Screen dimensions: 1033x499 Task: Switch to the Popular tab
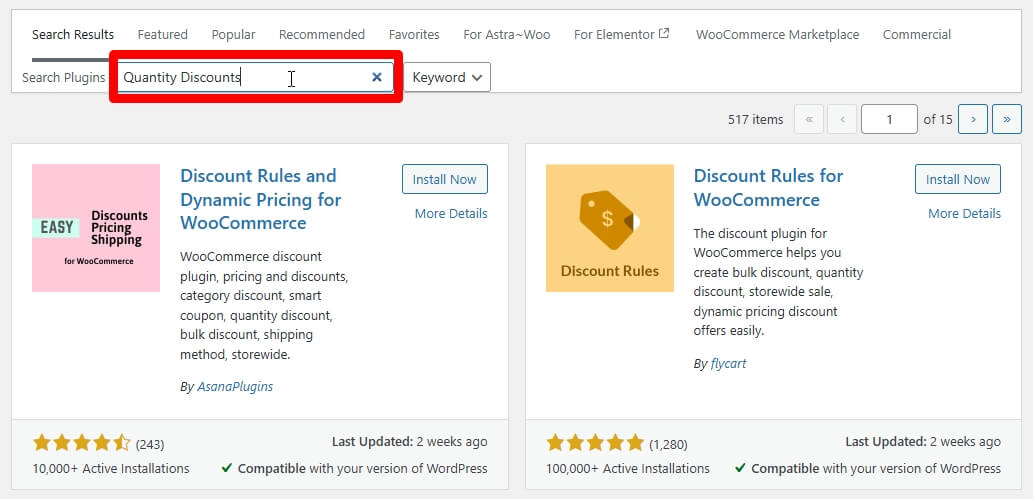point(233,34)
